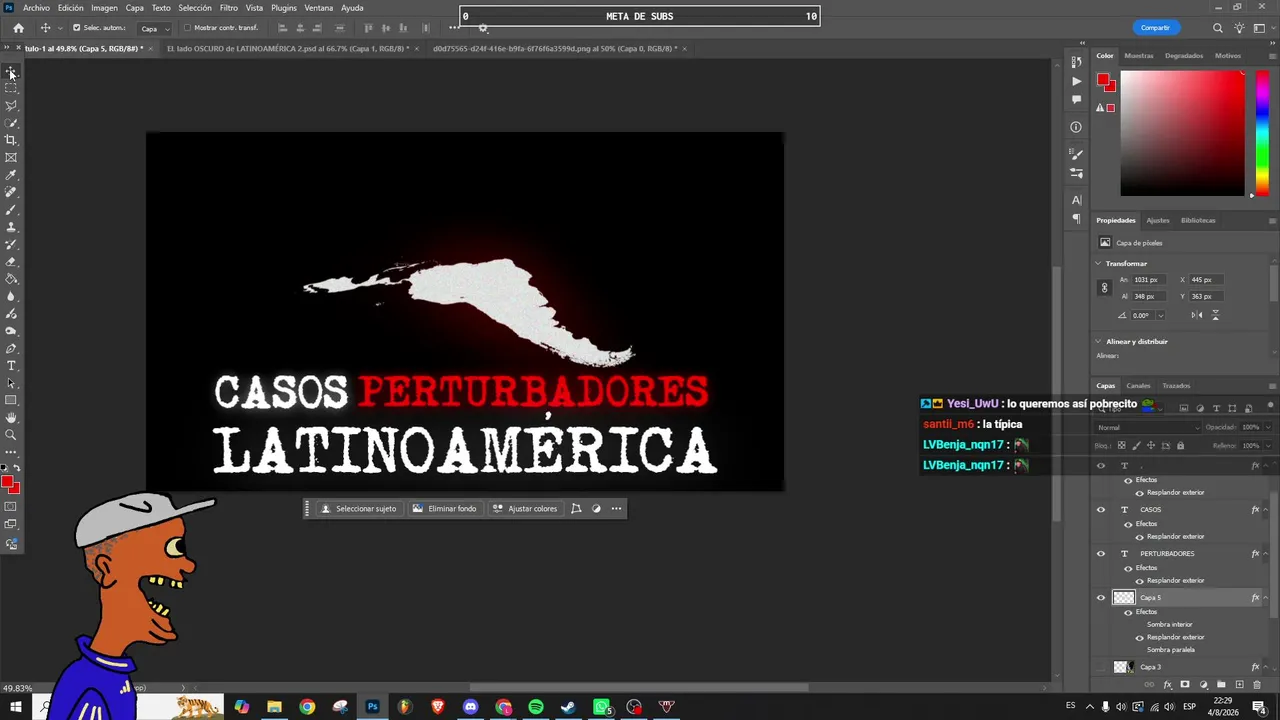Select the Path Selection arrow tool
The image size is (1280, 720).
(11, 383)
